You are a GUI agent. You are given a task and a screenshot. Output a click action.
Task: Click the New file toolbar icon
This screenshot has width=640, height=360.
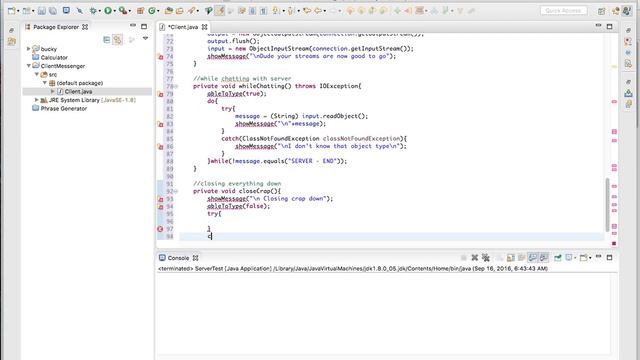coord(11,11)
